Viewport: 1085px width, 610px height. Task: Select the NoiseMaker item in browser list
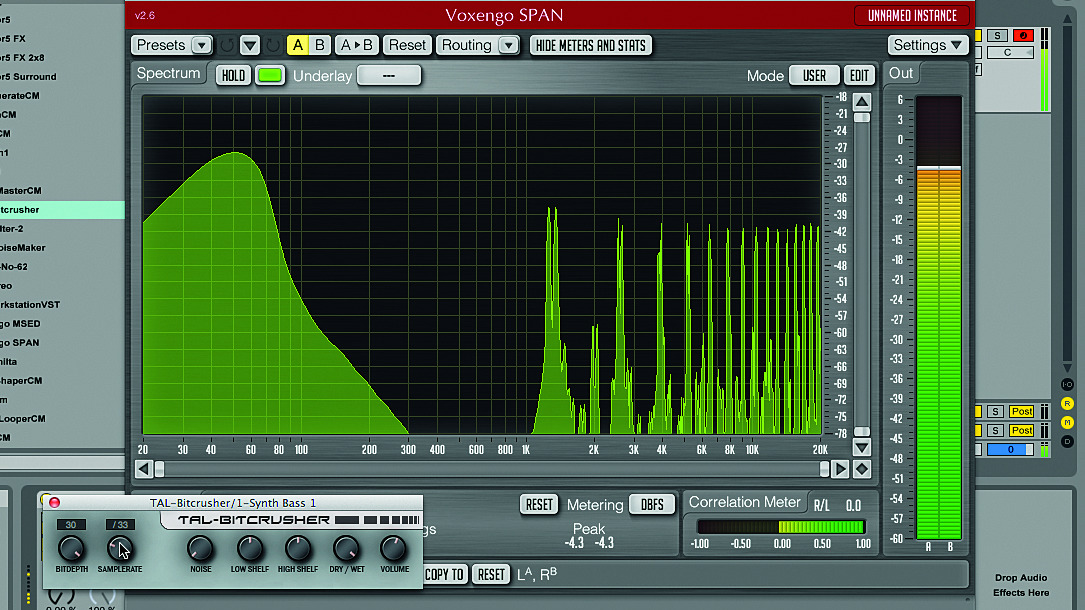tap(62, 248)
